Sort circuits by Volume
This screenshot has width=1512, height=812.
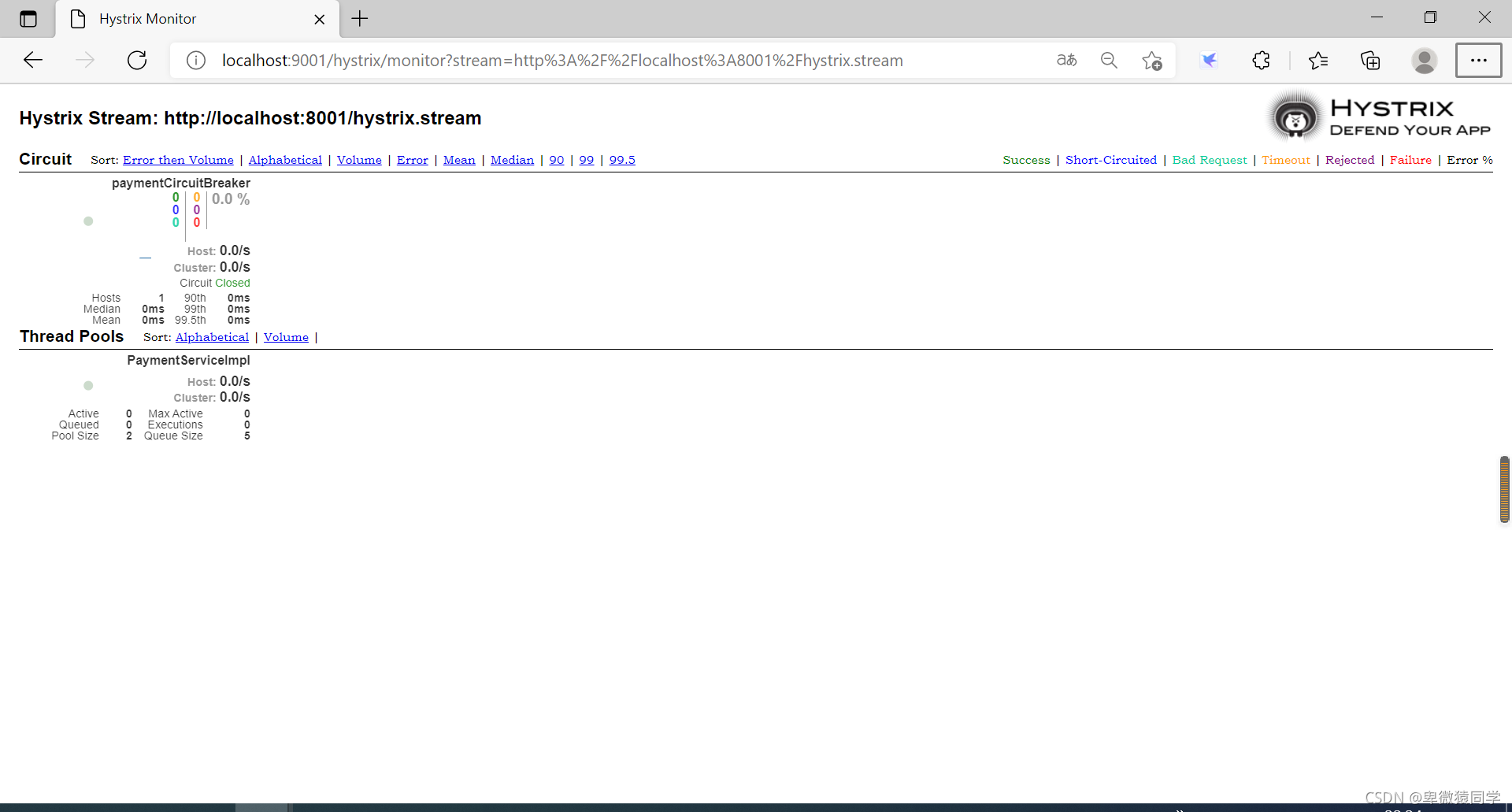359,160
